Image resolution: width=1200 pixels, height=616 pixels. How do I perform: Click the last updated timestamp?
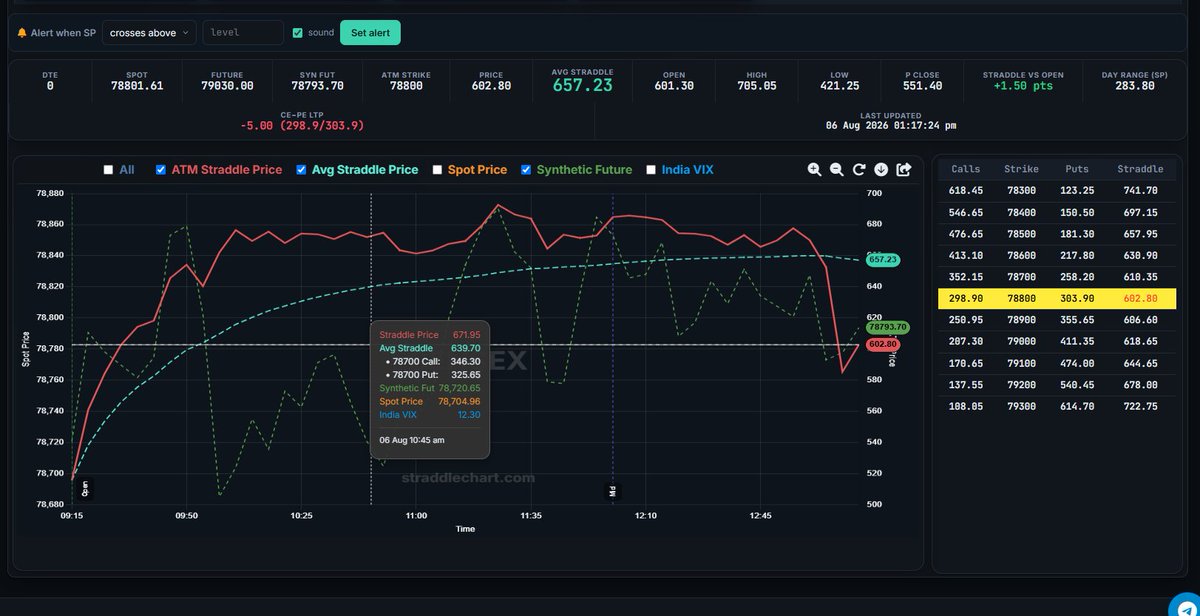click(x=890, y=126)
